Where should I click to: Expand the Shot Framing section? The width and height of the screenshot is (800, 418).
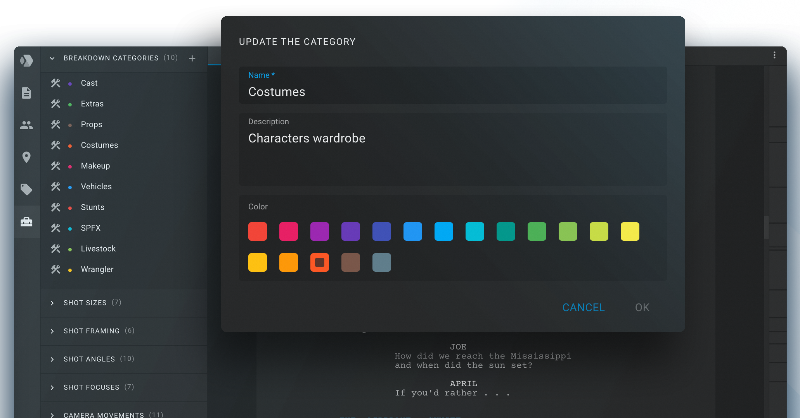pos(52,331)
